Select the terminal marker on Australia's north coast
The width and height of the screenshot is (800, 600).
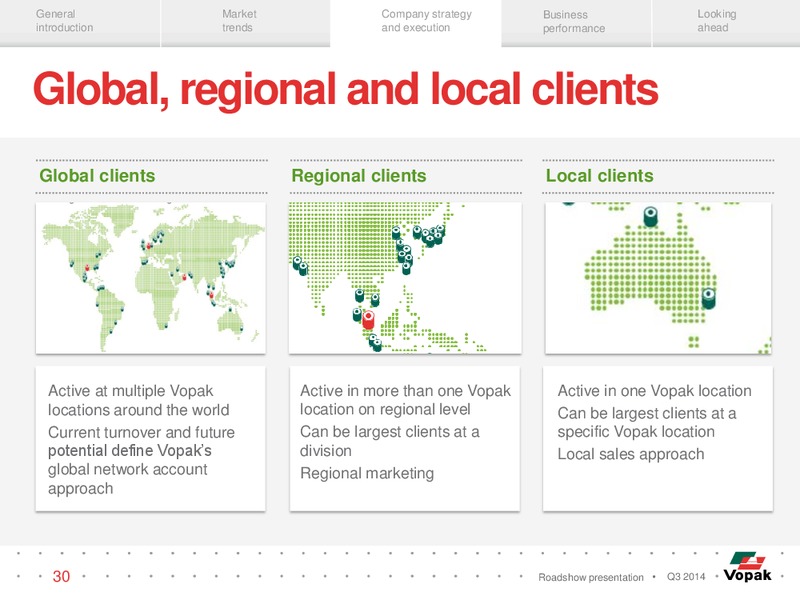point(650,216)
